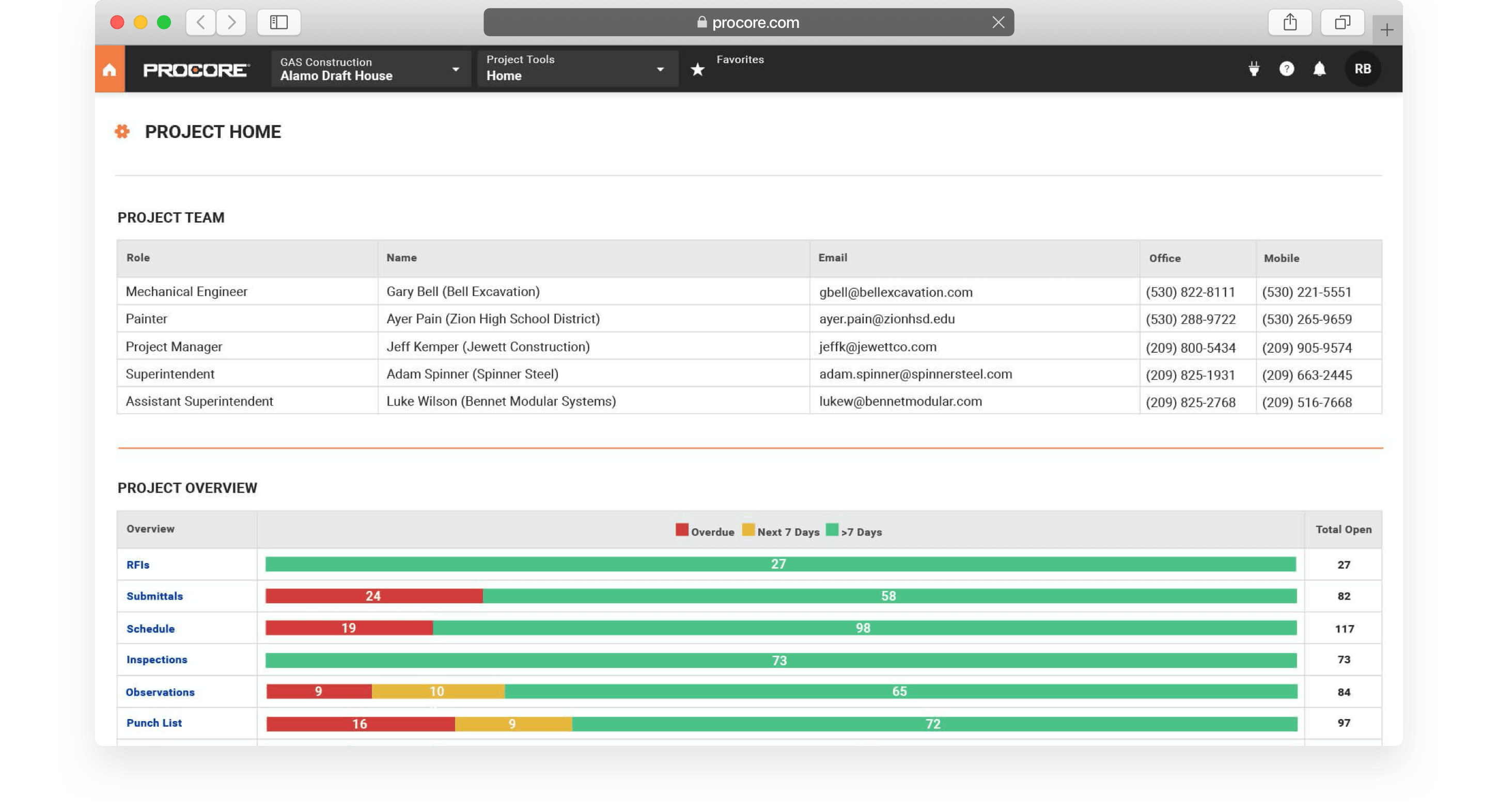
Task: Click the yellow Observations bar showing 10
Action: point(438,692)
